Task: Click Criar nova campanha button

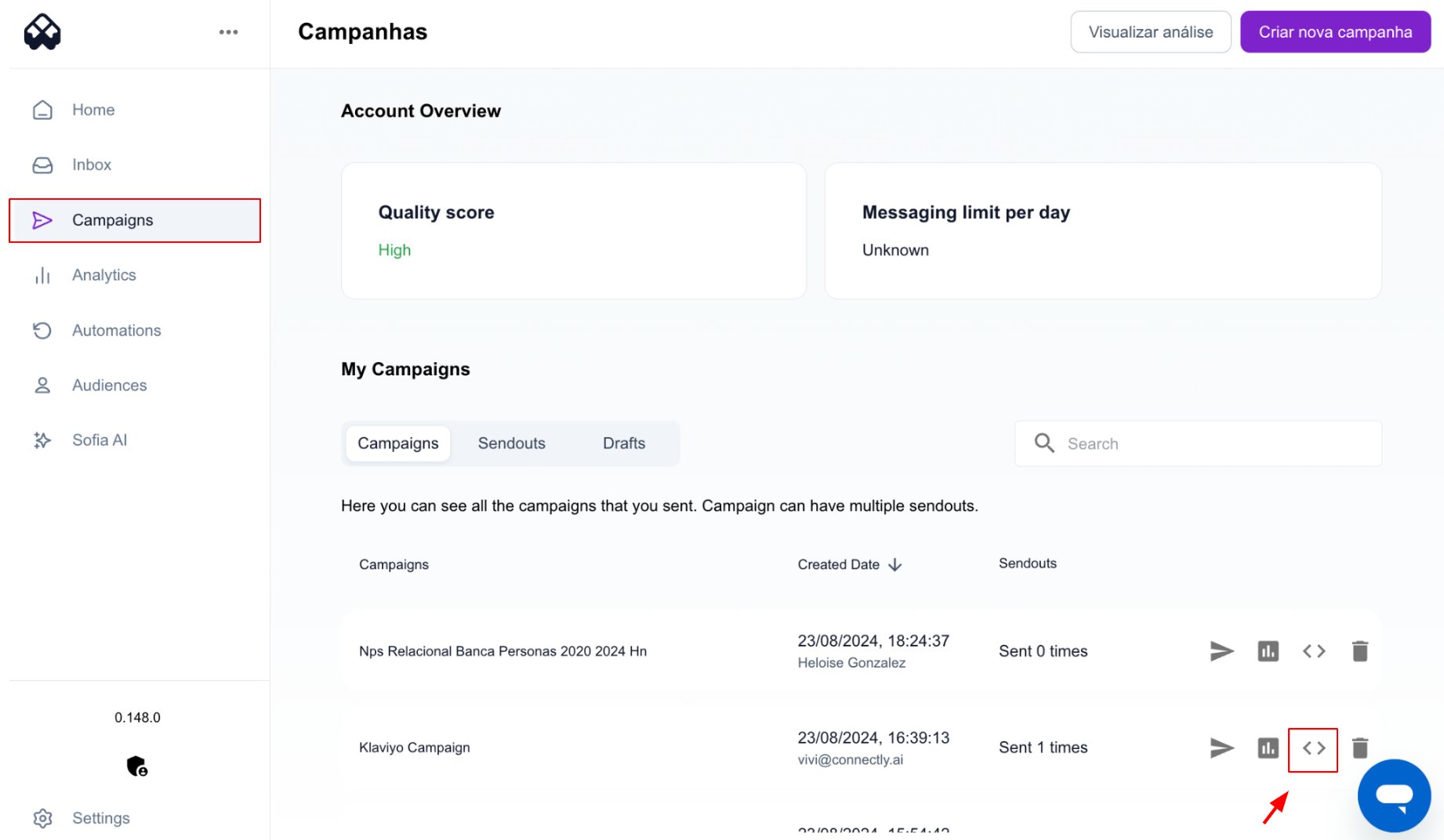Action: [1335, 32]
